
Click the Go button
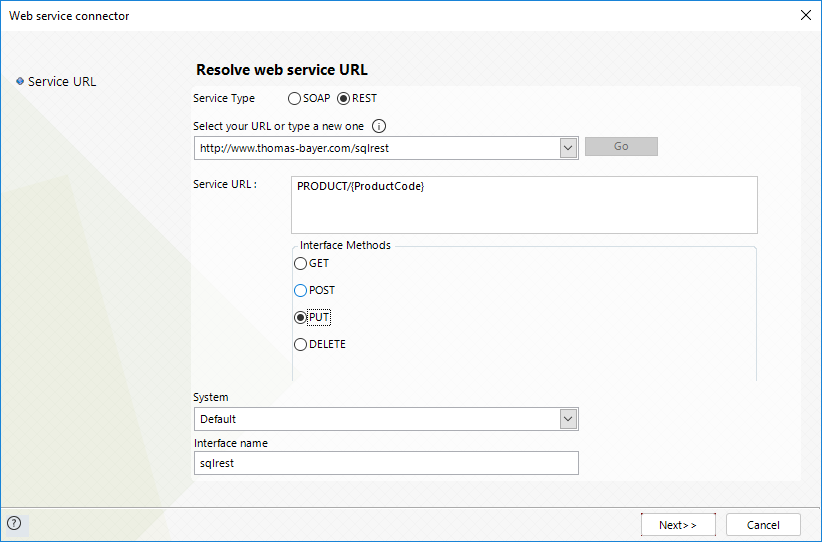tap(621, 147)
